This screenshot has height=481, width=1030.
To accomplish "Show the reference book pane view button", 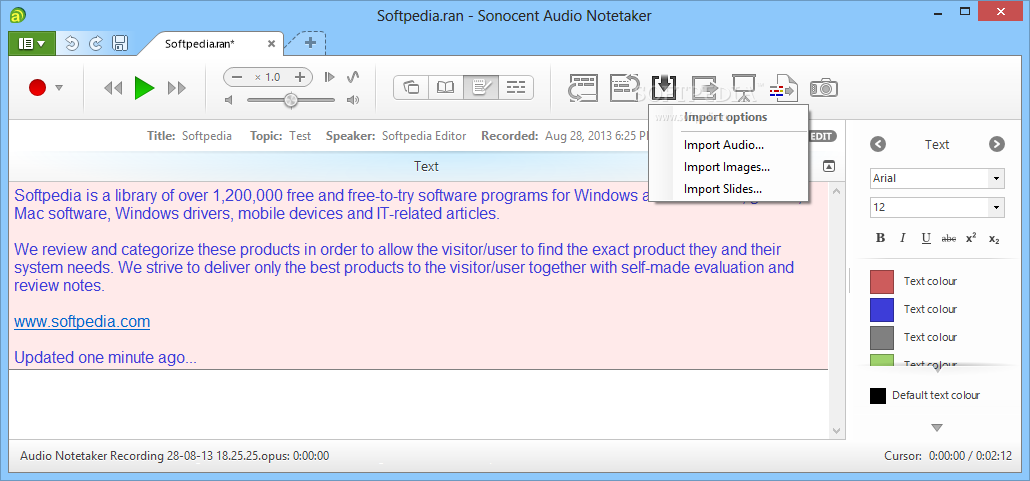I will (445, 87).
